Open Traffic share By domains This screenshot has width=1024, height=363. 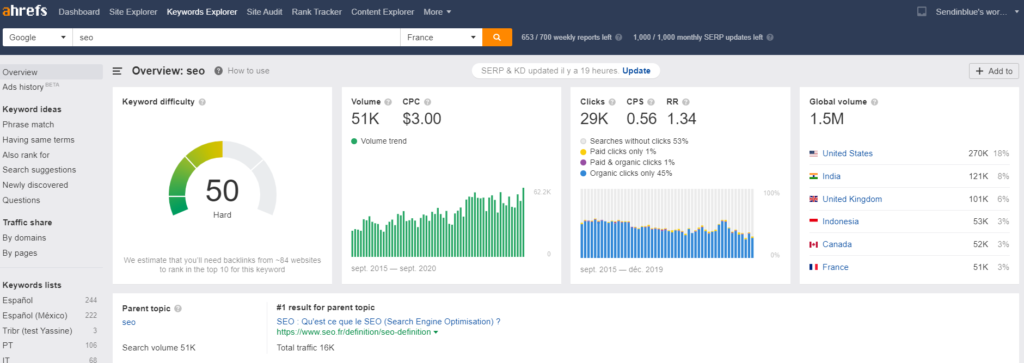click(24, 238)
